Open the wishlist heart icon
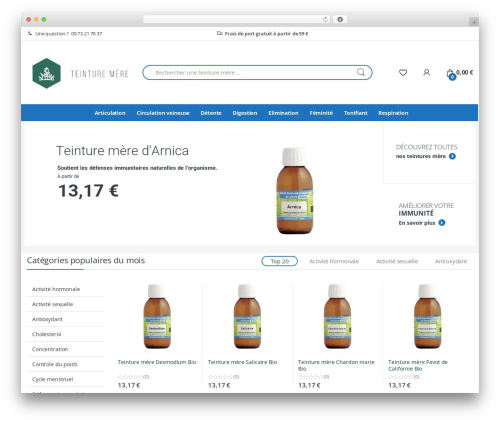This screenshot has width=500, height=423. (403, 72)
